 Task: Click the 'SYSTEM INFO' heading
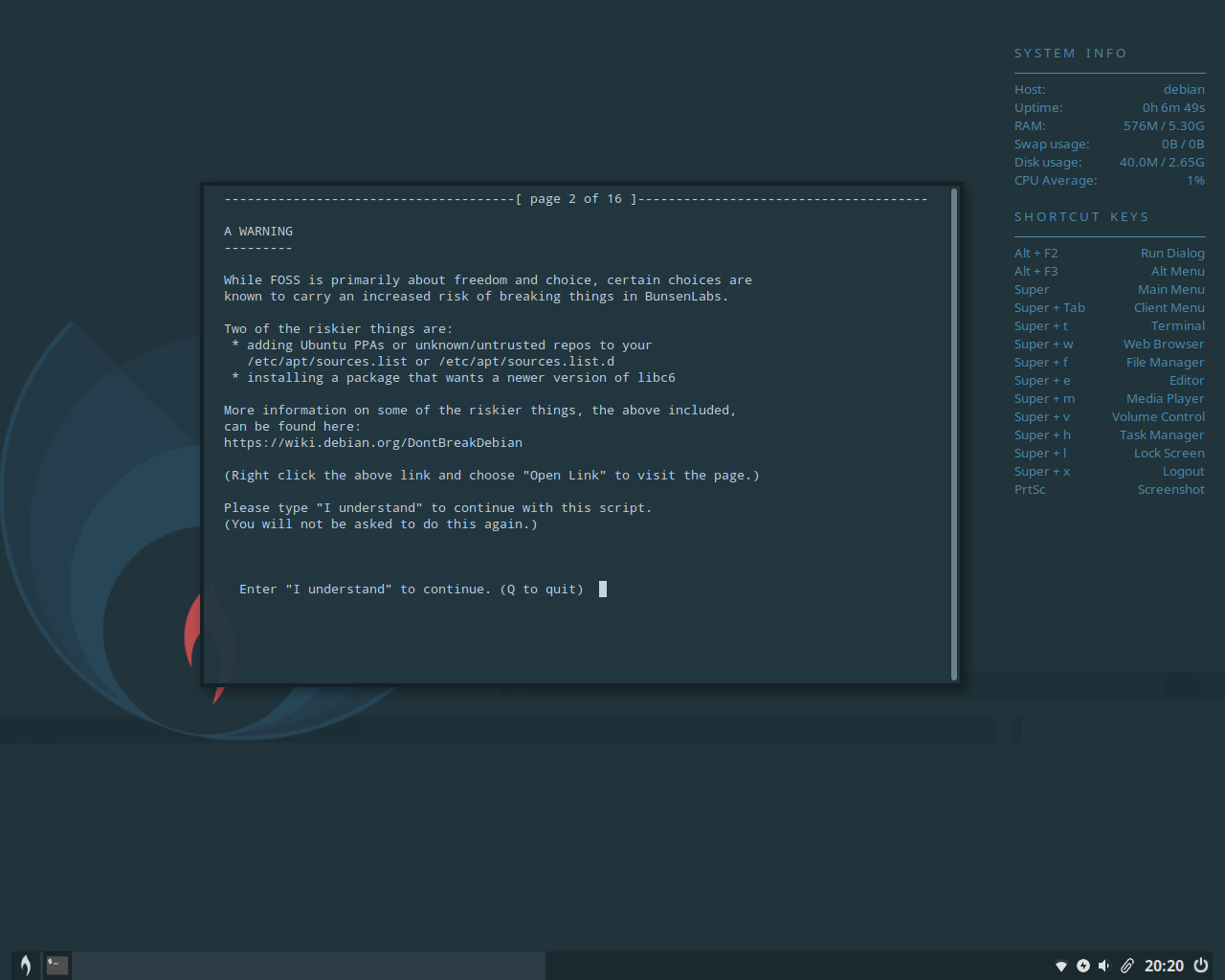[1071, 54]
